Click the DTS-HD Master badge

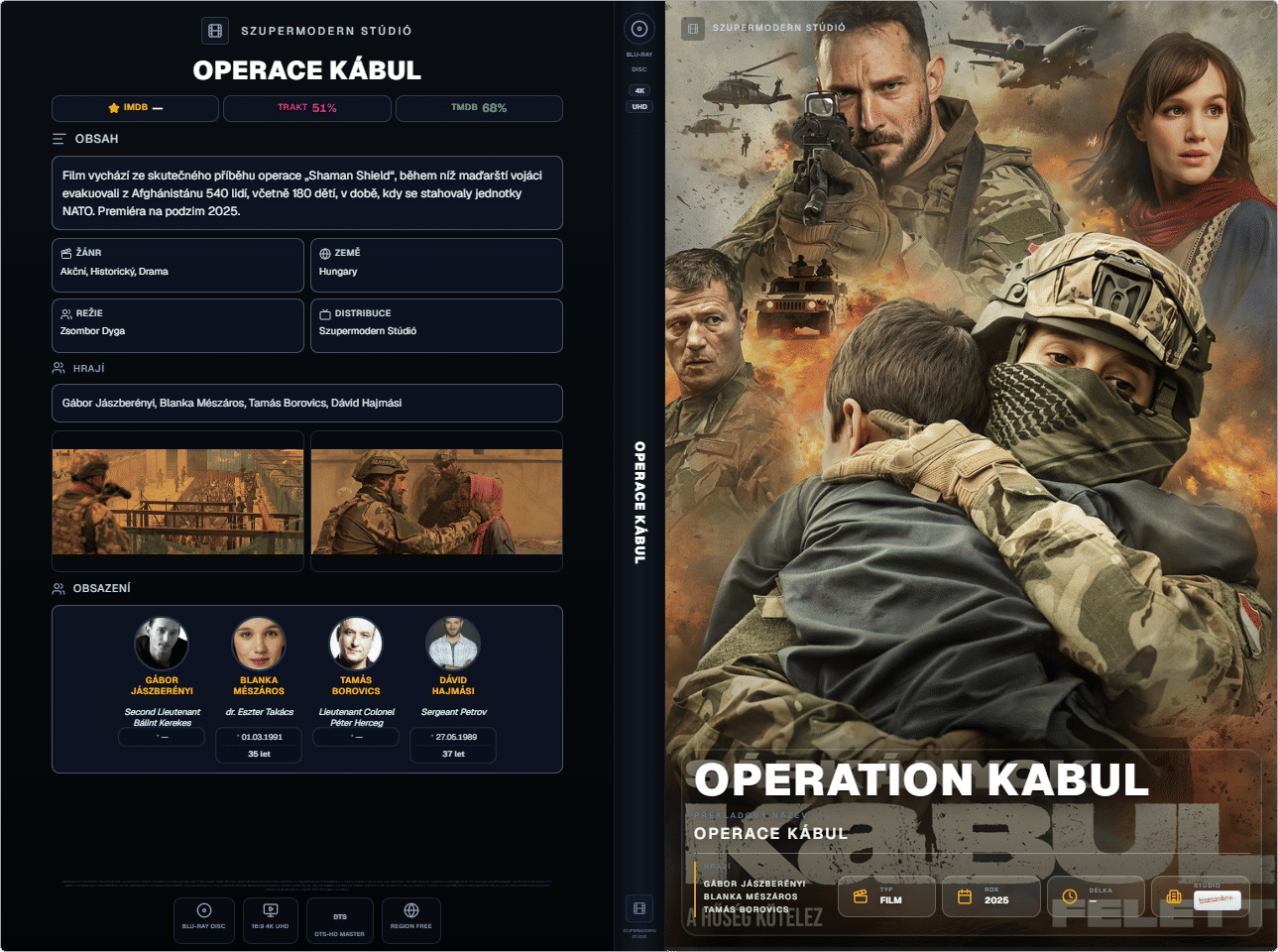[x=340, y=921]
